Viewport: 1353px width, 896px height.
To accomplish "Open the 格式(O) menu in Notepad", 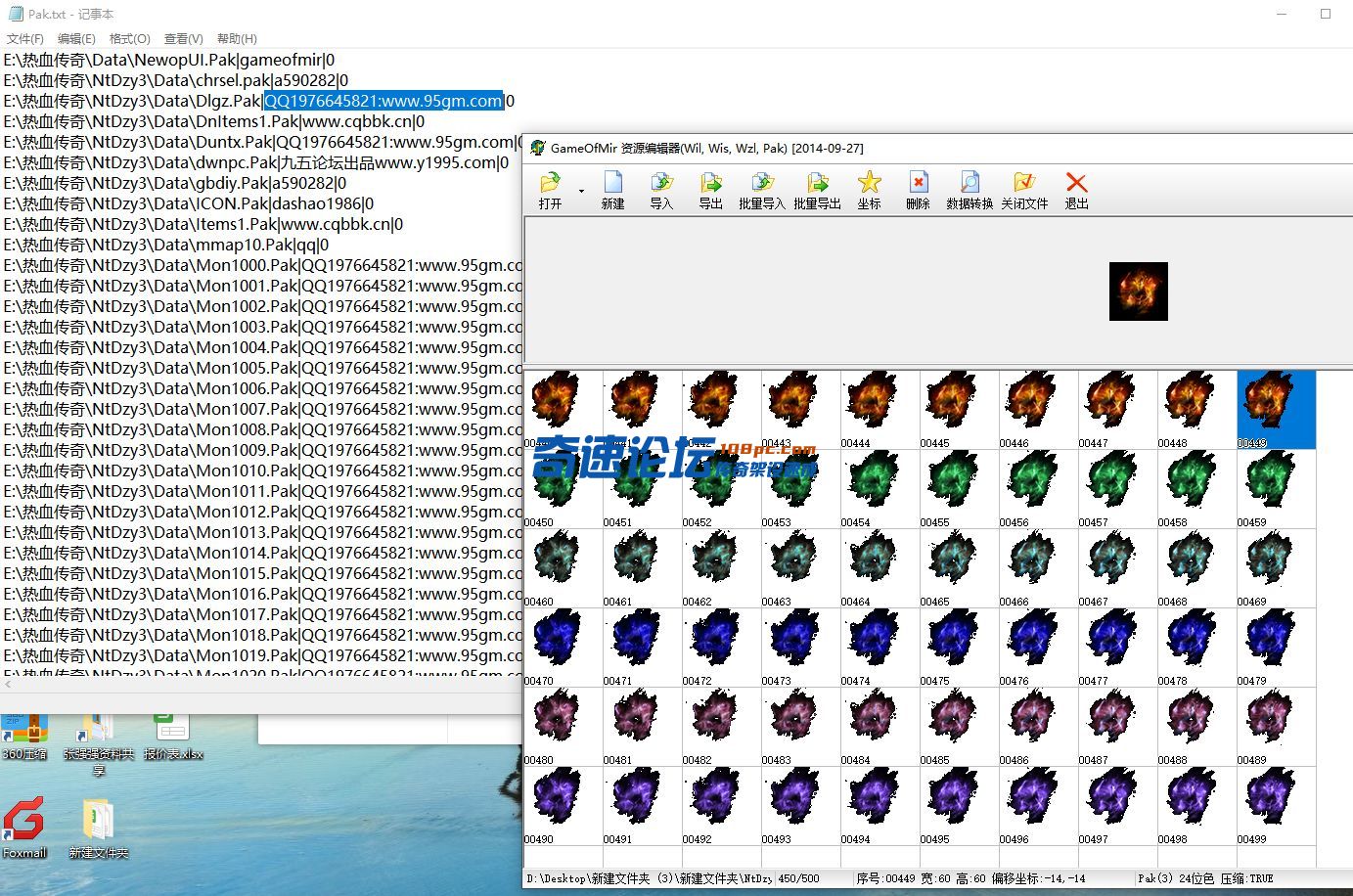I will (x=129, y=38).
